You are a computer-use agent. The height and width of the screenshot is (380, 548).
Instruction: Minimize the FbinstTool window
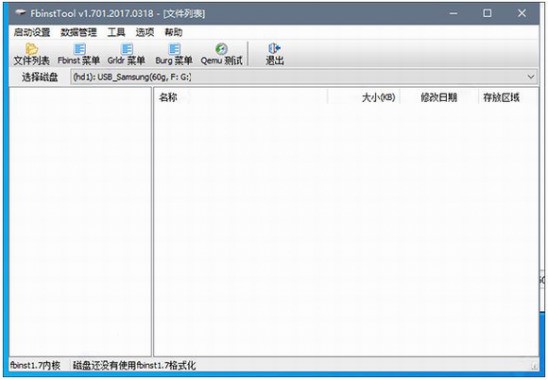click(x=453, y=13)
